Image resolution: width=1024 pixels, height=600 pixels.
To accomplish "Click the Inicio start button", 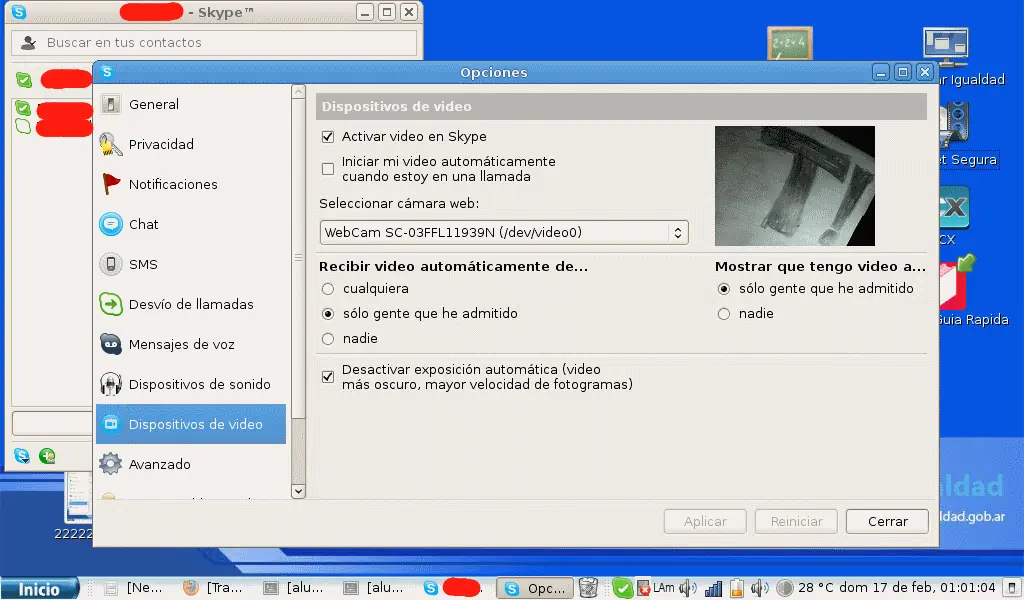I will click(40, 589).
